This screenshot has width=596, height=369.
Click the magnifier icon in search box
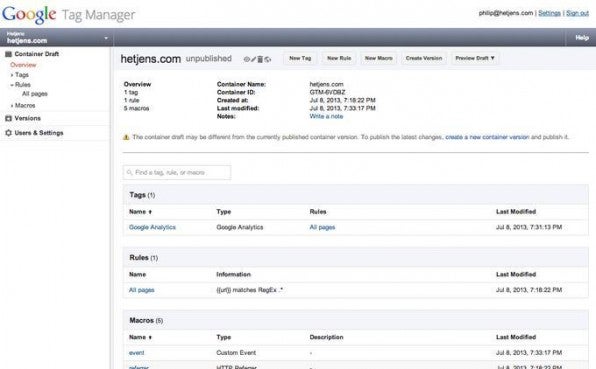click(x=129, y=173)
